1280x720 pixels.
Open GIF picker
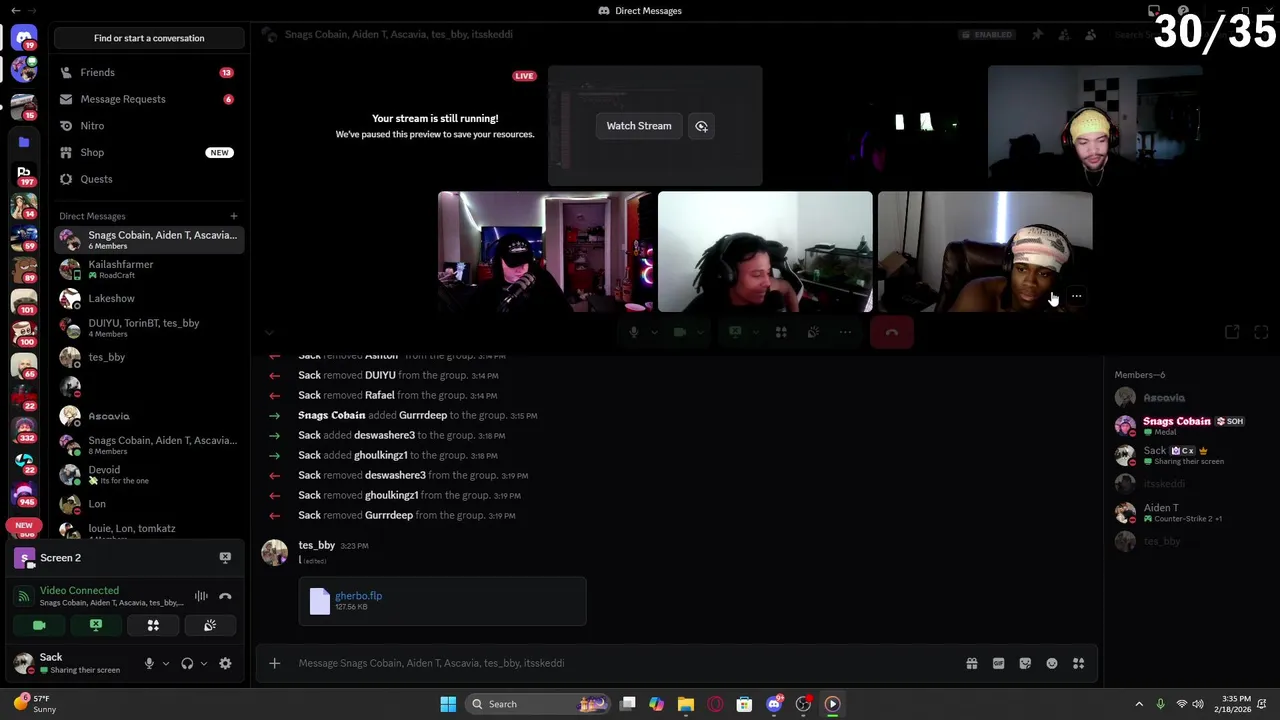pyautogui.click(x=998, y=663)
